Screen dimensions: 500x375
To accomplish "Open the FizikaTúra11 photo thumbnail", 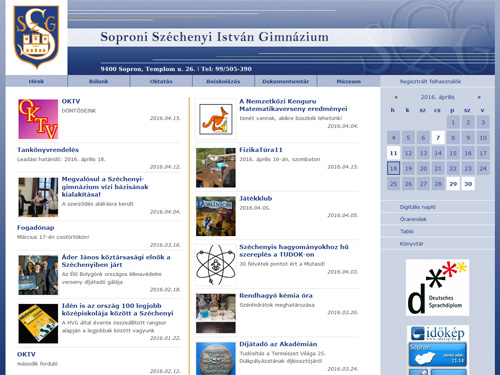I will coord(216,168).
